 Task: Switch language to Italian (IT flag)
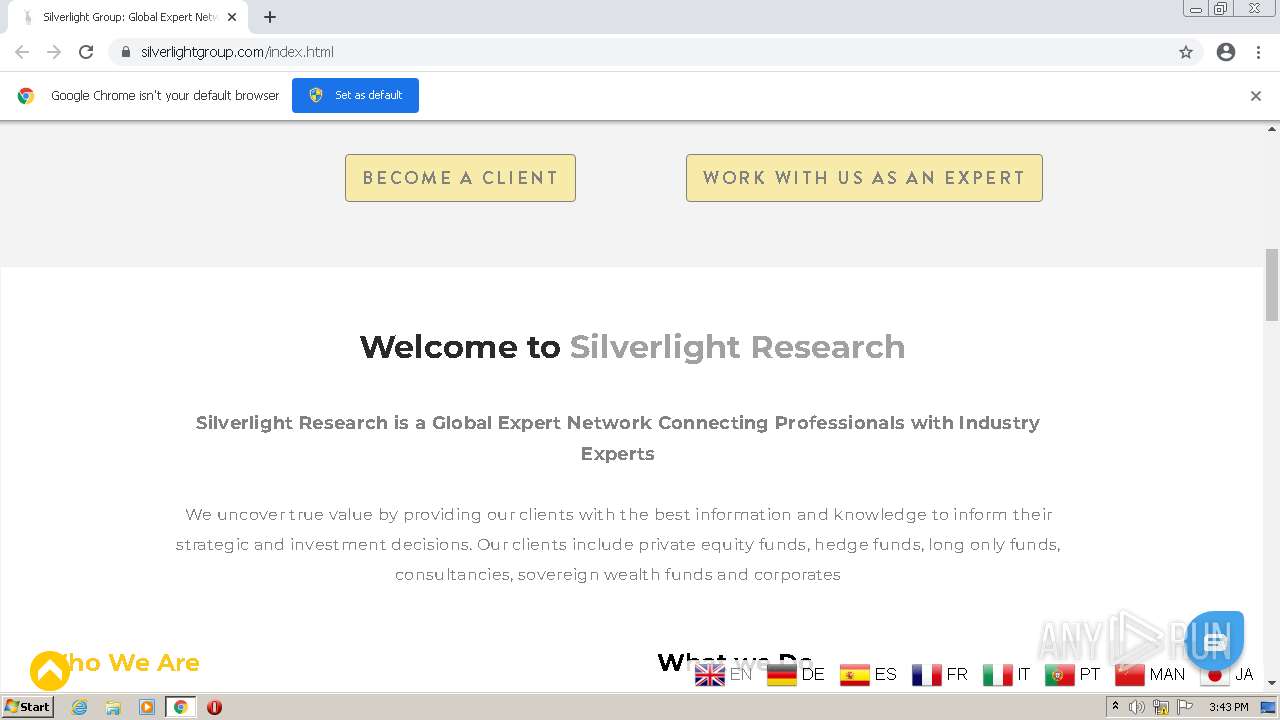coord(1006,675)
